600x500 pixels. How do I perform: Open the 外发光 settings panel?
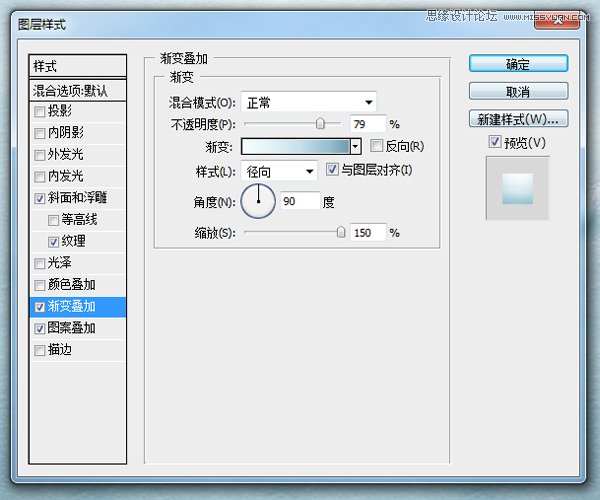[65, 155]
